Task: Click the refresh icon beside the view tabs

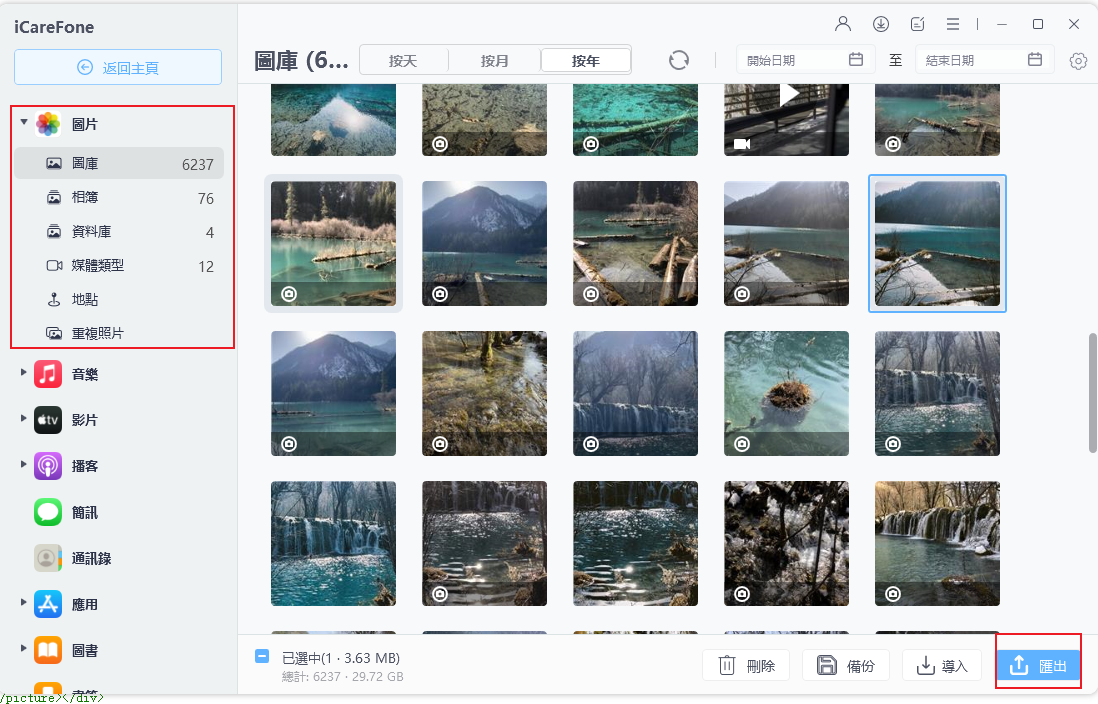Action: coord(679,60)
